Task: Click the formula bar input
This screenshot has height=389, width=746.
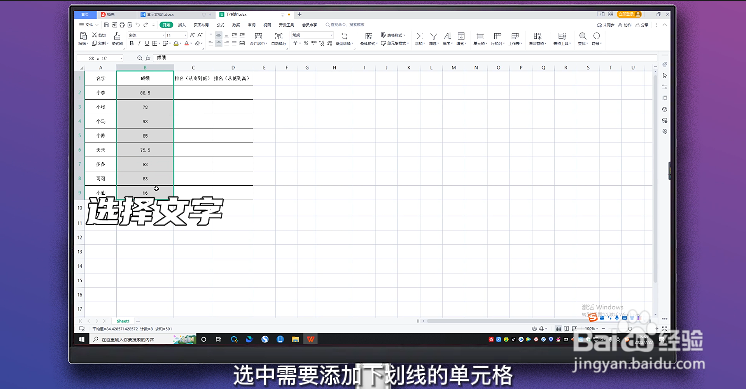Action: click(404, 58)
